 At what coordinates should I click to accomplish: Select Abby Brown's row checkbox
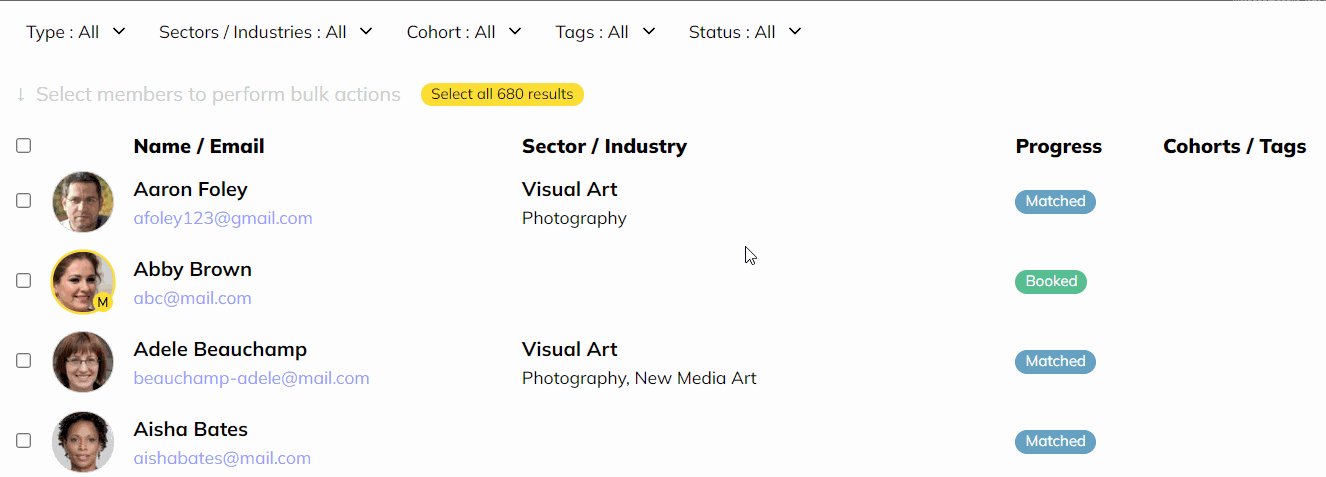pos(24,281)
